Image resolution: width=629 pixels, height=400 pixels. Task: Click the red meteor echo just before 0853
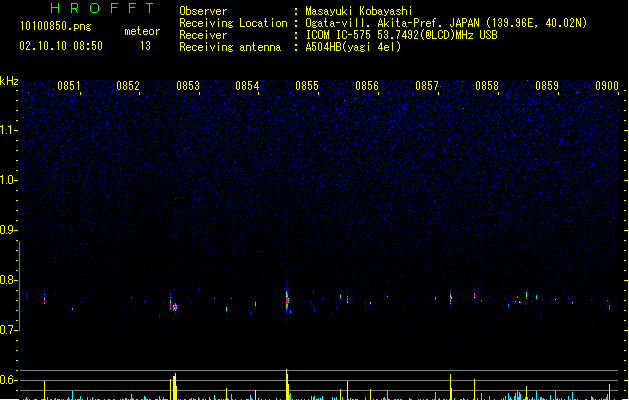click(175, 307)
